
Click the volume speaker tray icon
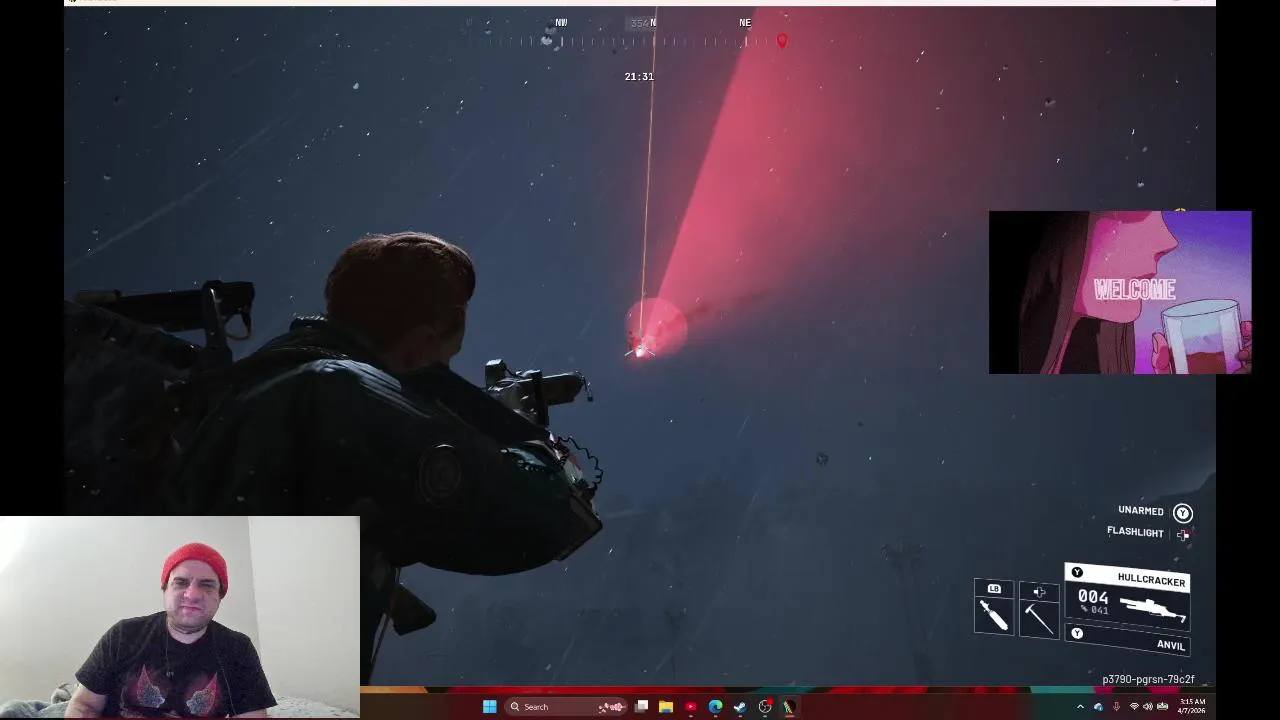1148,707
